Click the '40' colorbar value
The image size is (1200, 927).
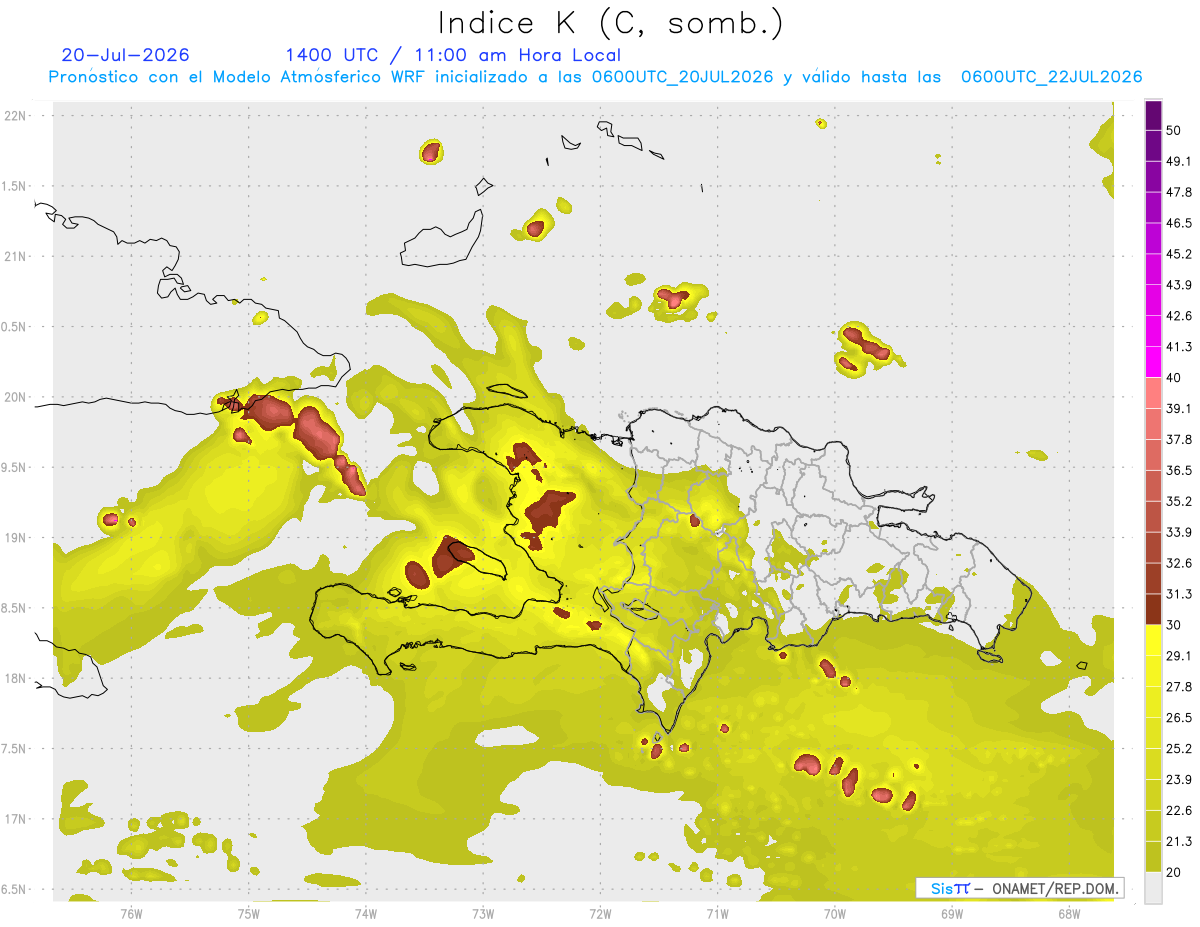tap(1174, 378)
